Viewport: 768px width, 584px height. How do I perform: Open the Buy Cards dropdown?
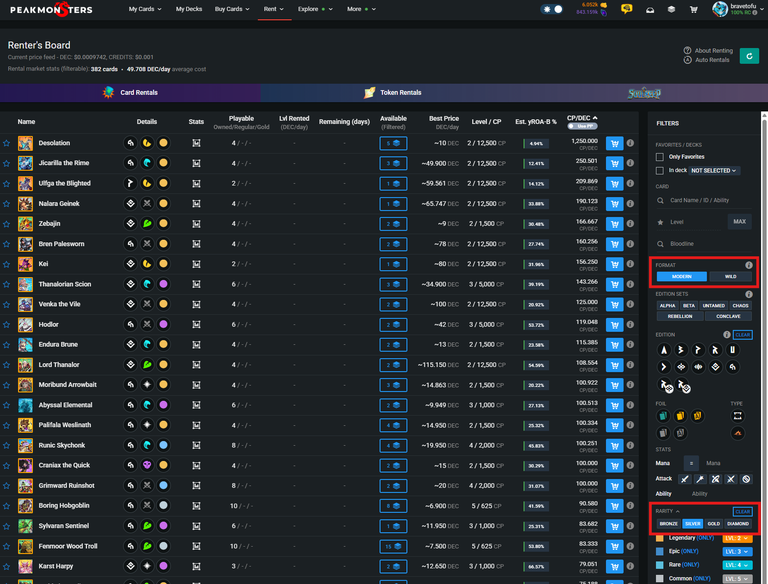(232, 9)
